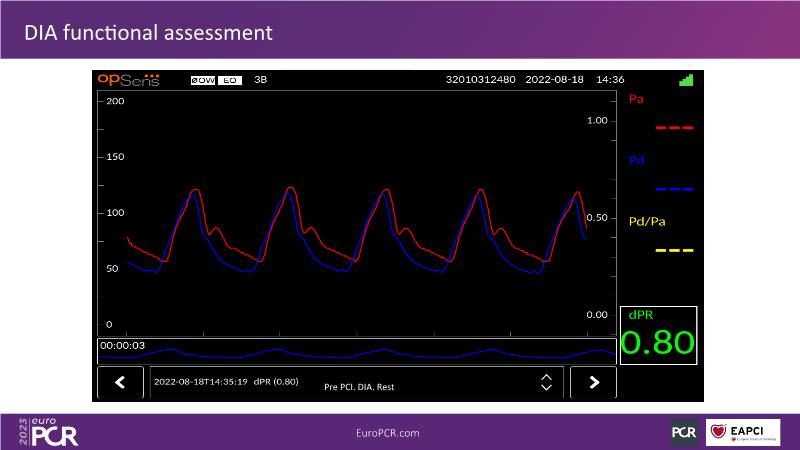Click the green signal strength icon
This screenshot has height=450, width=800.
point(685,79)
